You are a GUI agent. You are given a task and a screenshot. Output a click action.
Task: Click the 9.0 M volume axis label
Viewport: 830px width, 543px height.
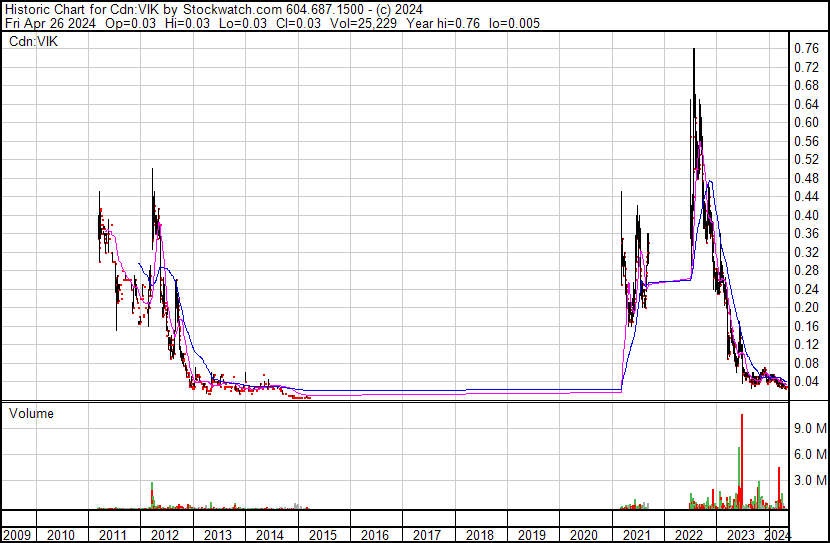click(x=808, y=428)
